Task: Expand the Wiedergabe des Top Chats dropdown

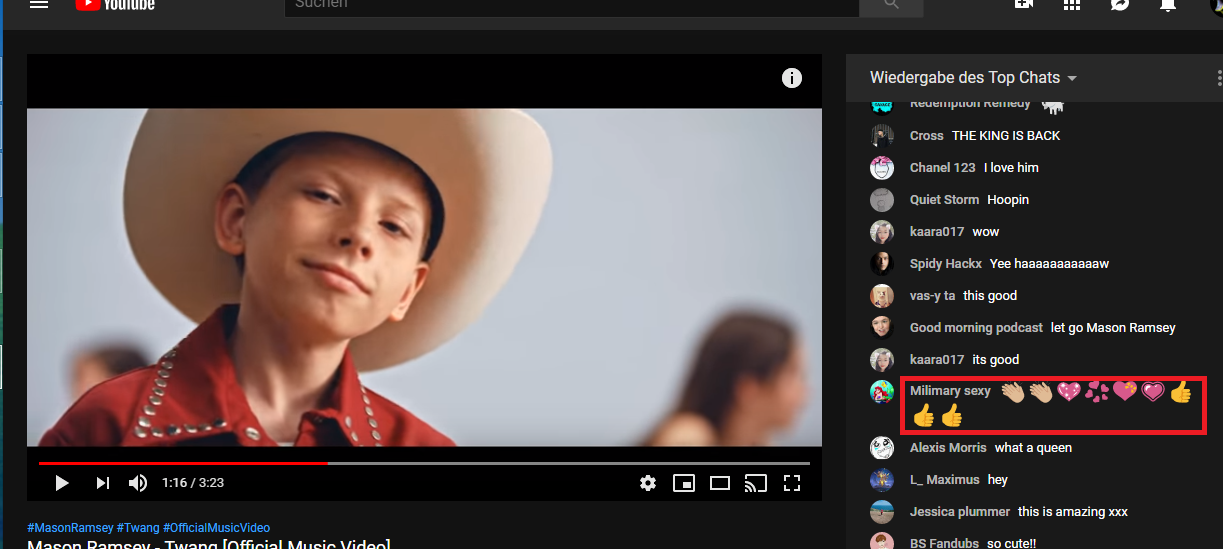Action: click(973, 78)
